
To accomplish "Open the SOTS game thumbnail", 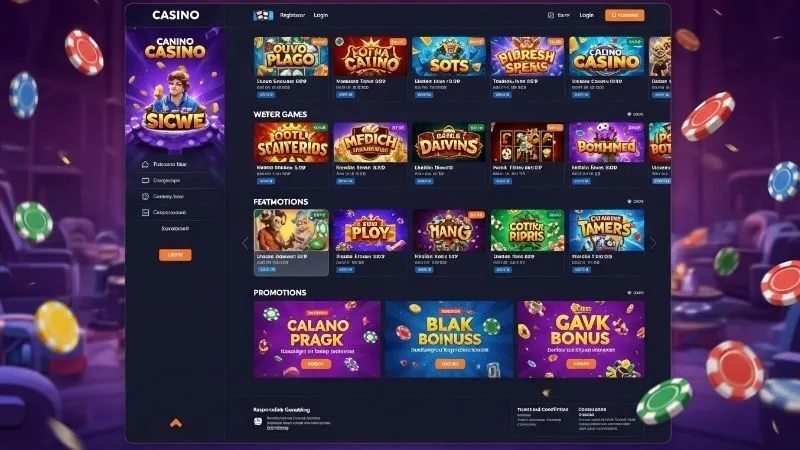I will [449, 57].
